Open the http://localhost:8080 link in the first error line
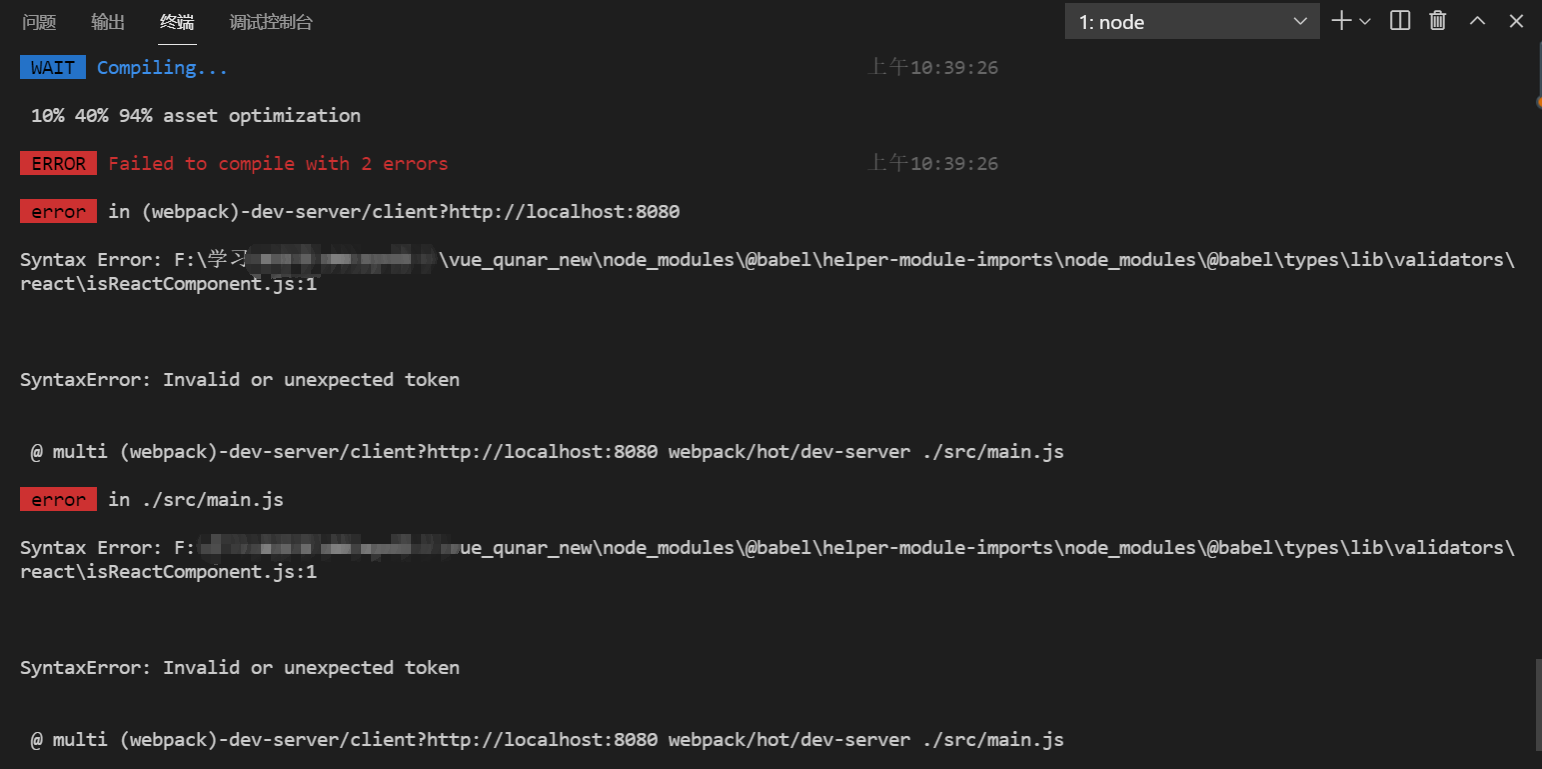Viewport: 1542px width, 769px height. [565, 212]
